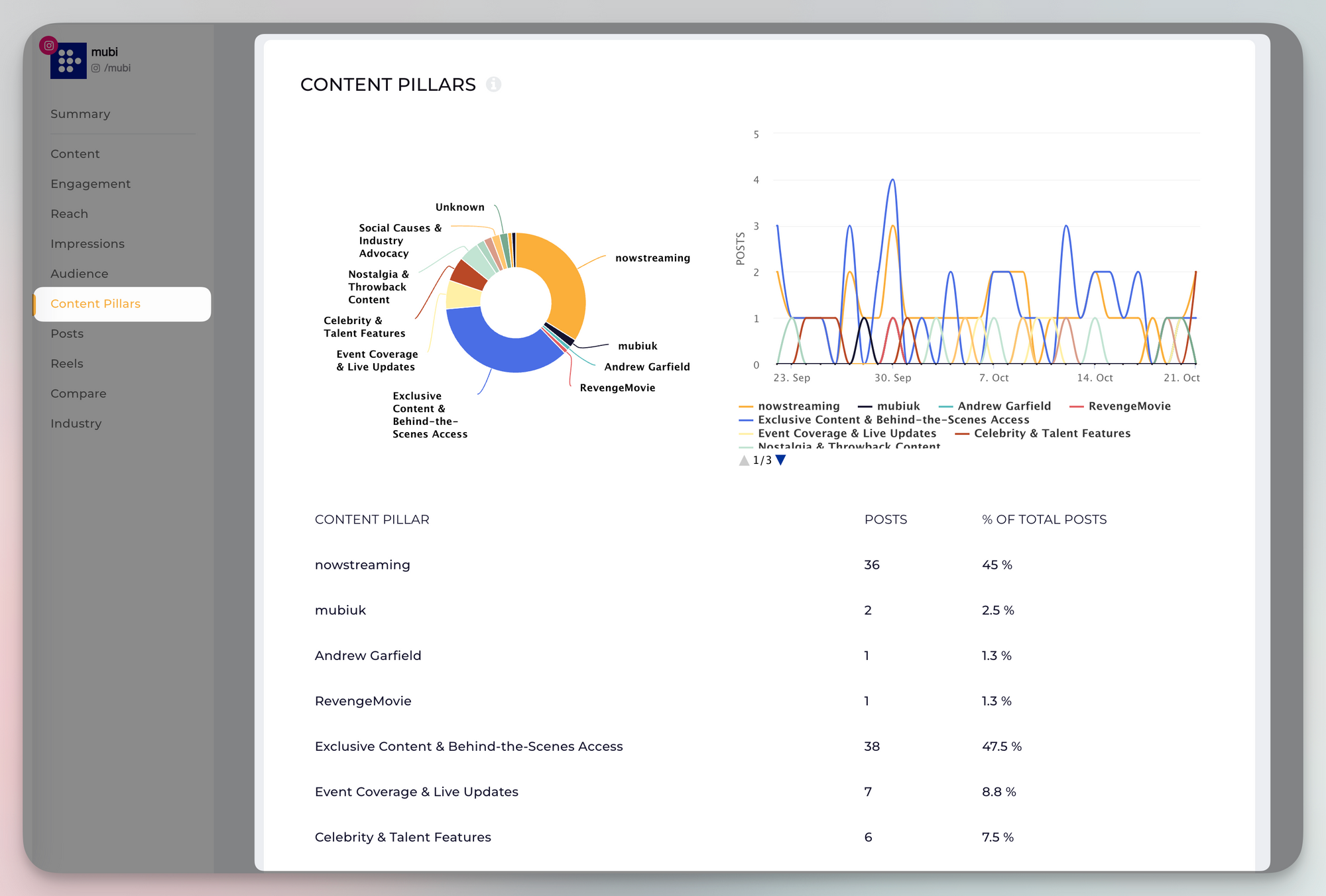Click the POSTS column header
This screenshot has height=896, width=1326.
[x=886, y=520]
